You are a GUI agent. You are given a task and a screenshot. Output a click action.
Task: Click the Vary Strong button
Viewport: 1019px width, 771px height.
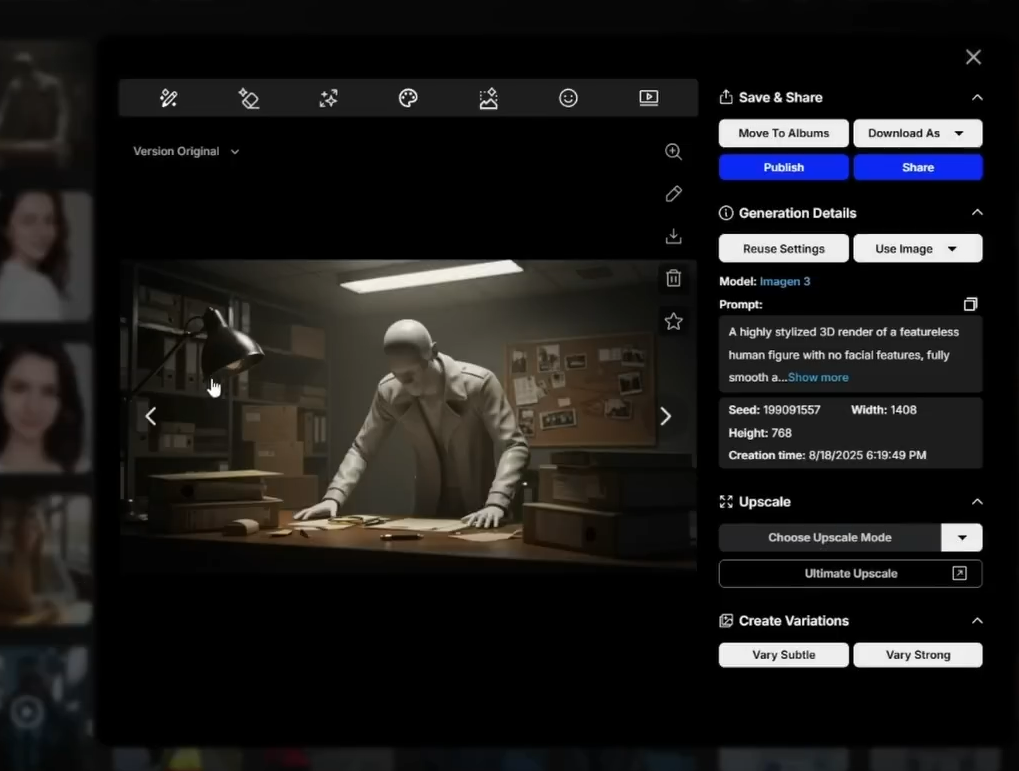(917, 655)
